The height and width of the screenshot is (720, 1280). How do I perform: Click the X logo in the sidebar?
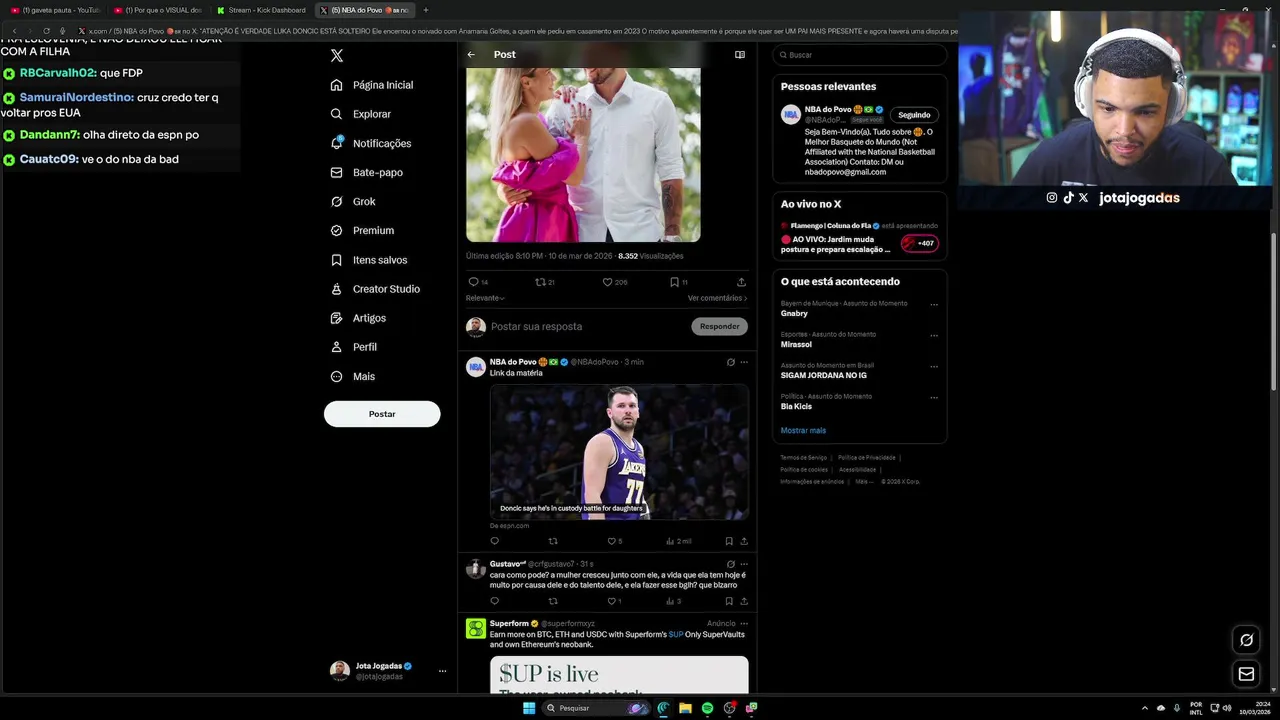tap(337, 56)
